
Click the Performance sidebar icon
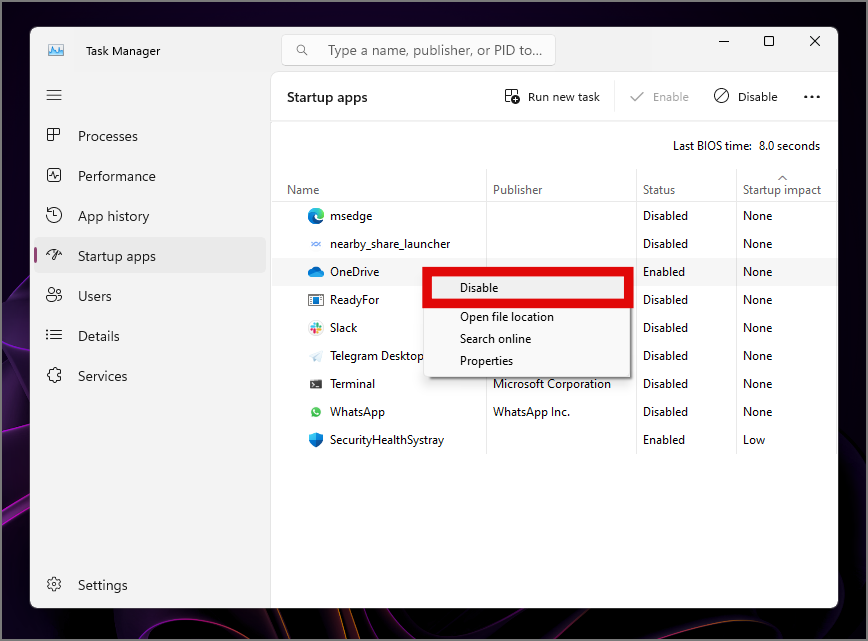pos(54,175)
